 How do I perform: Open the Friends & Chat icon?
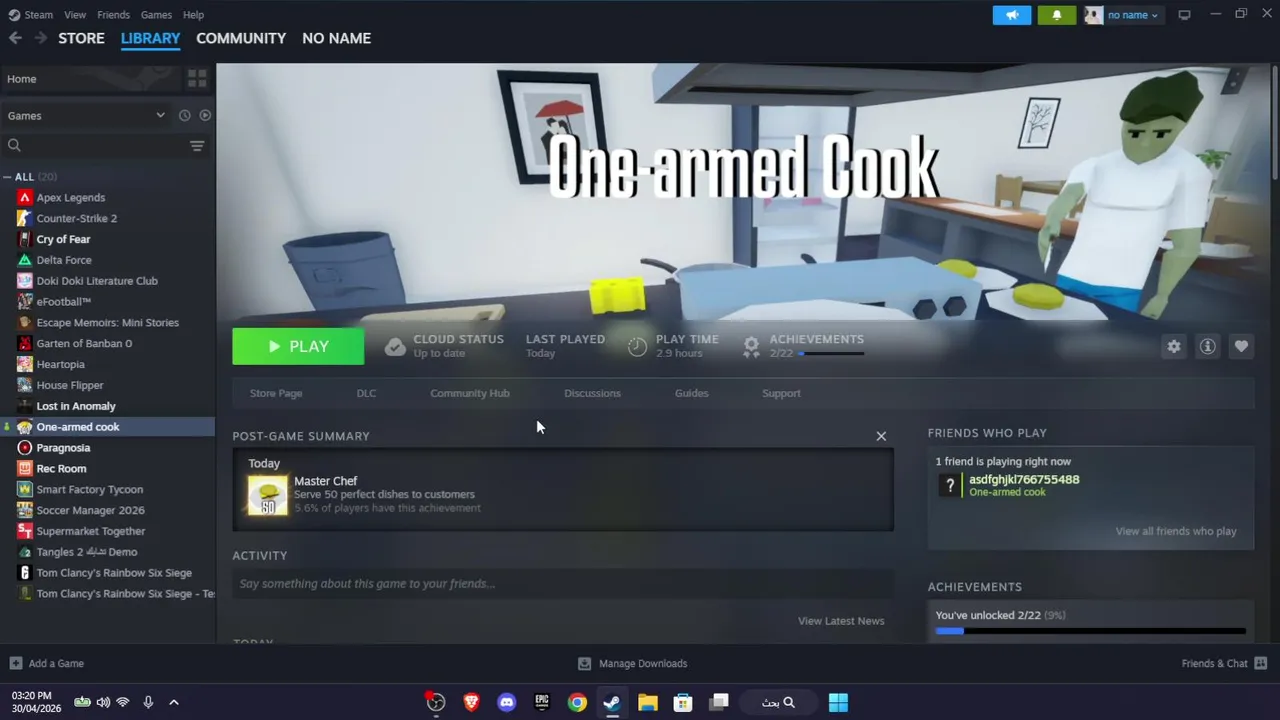(x=1261, y=663)
